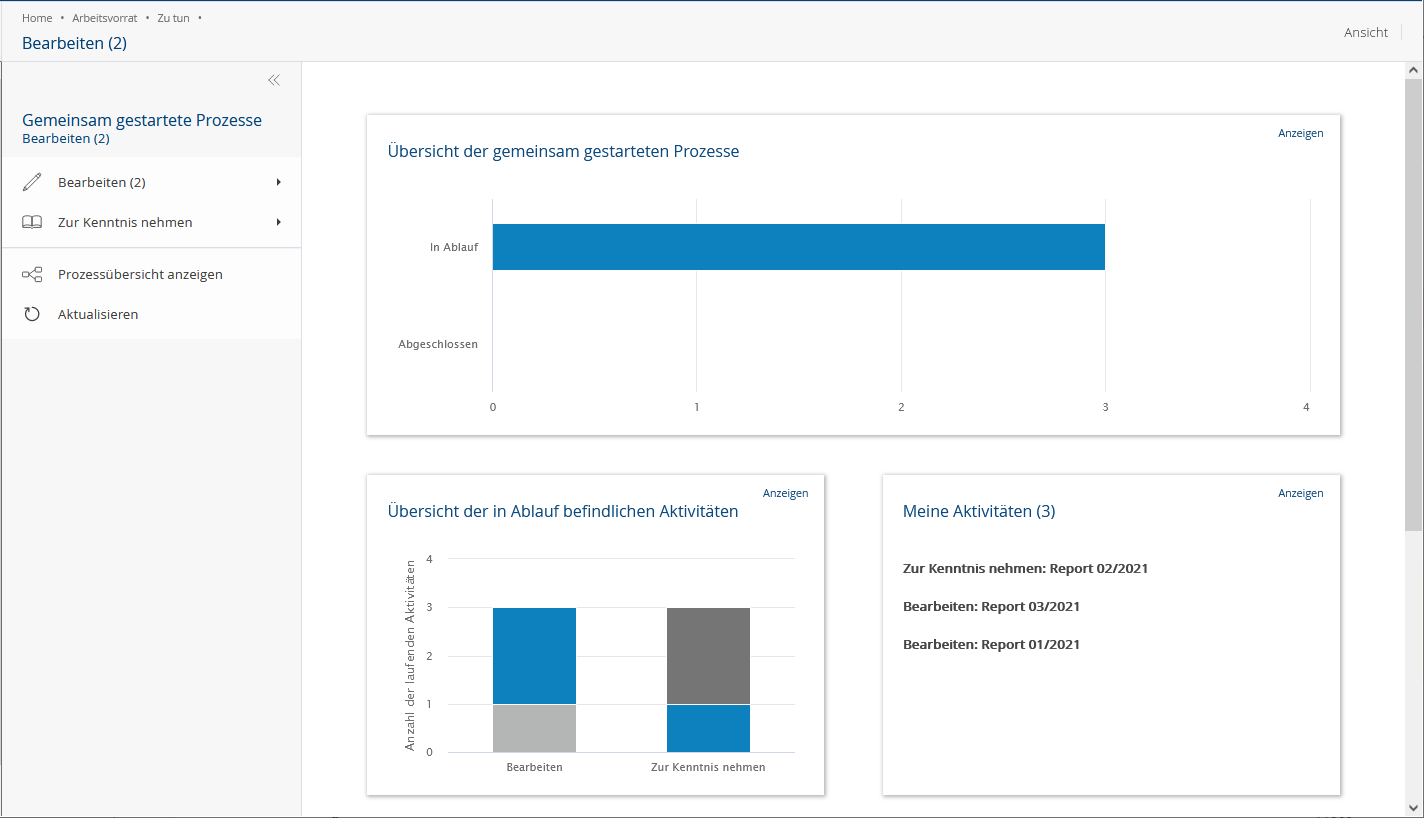Click light gray segment of Bearbeiten column
Viewport: 1424px width, 818px height.
coord(534,728)
